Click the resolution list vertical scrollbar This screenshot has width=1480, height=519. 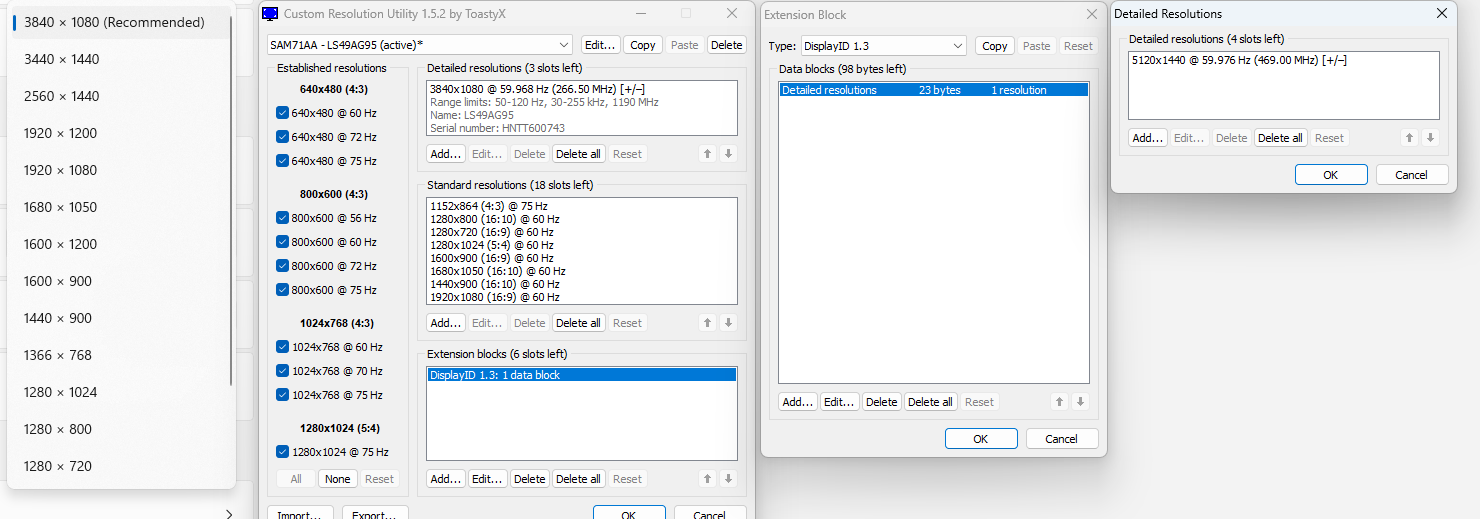pos(231,200)
